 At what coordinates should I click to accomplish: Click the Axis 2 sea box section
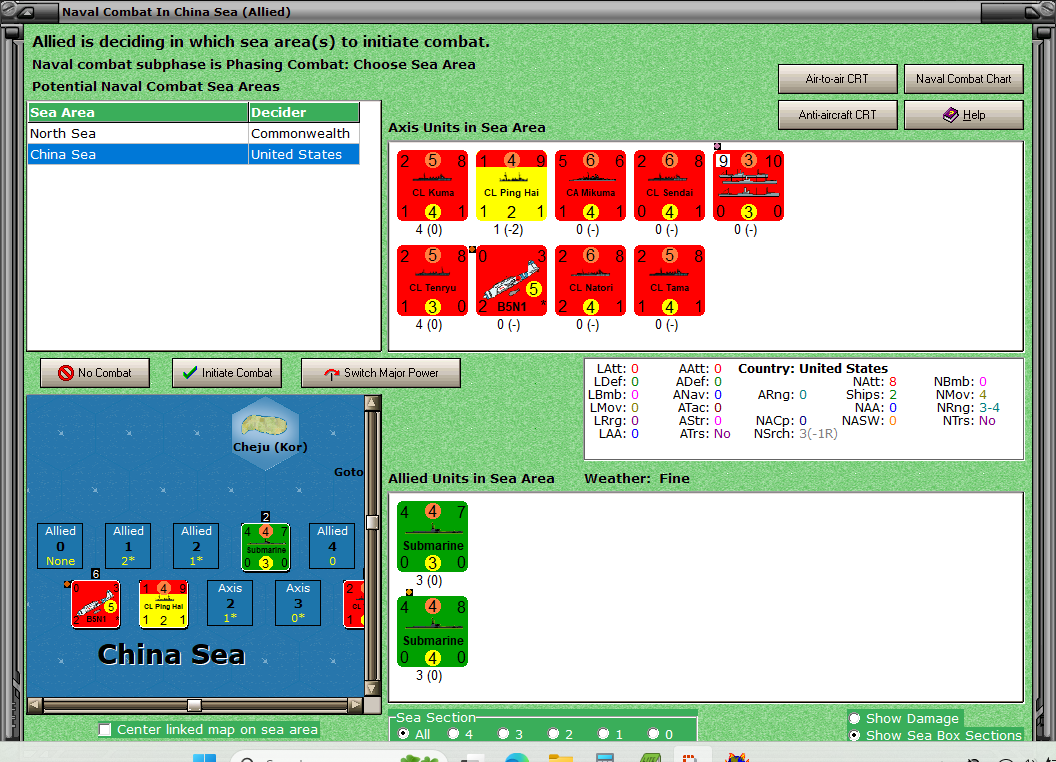[230, 603]
